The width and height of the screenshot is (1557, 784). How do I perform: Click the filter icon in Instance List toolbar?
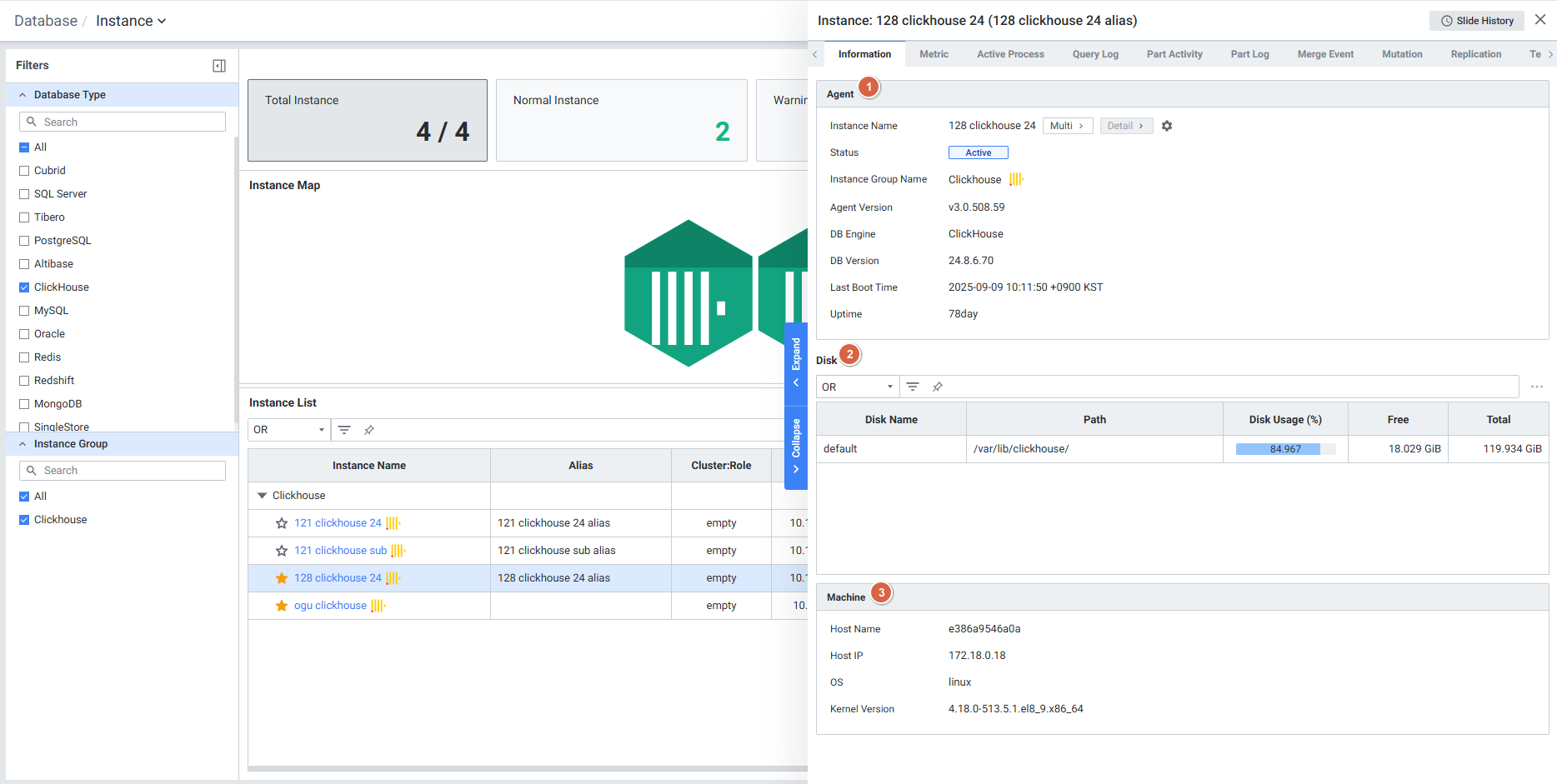pos(344,430)
